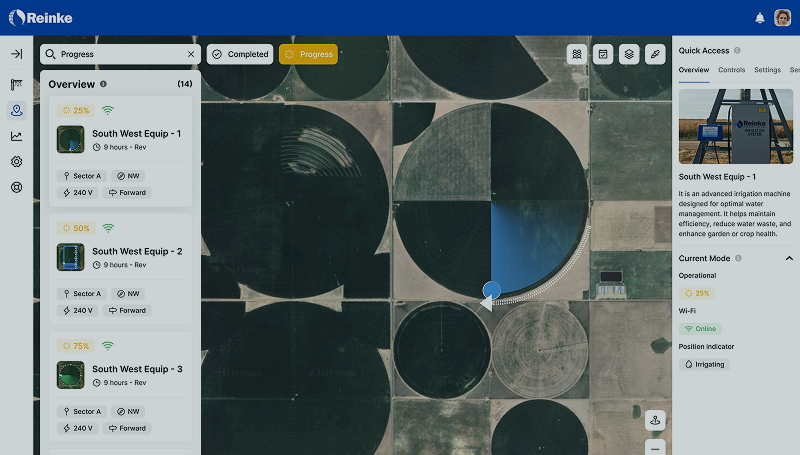Open the settings gear sidebar icon

pyautogui.click(x=16, y=162)
